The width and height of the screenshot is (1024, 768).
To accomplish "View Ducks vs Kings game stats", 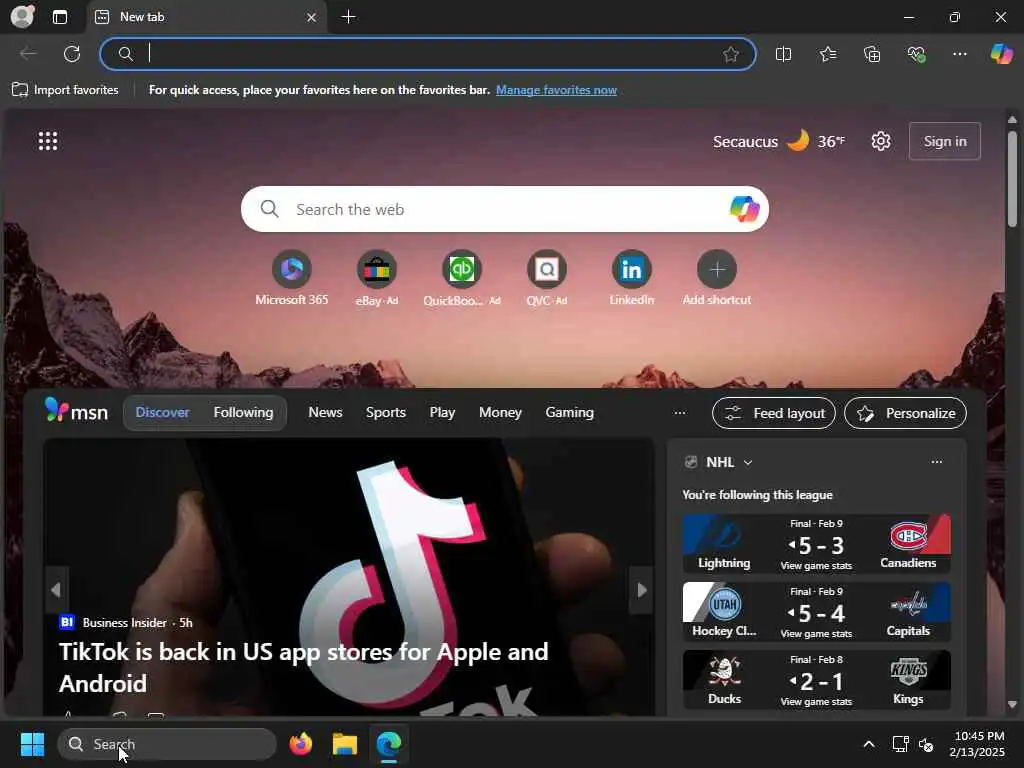I will 816,701.
